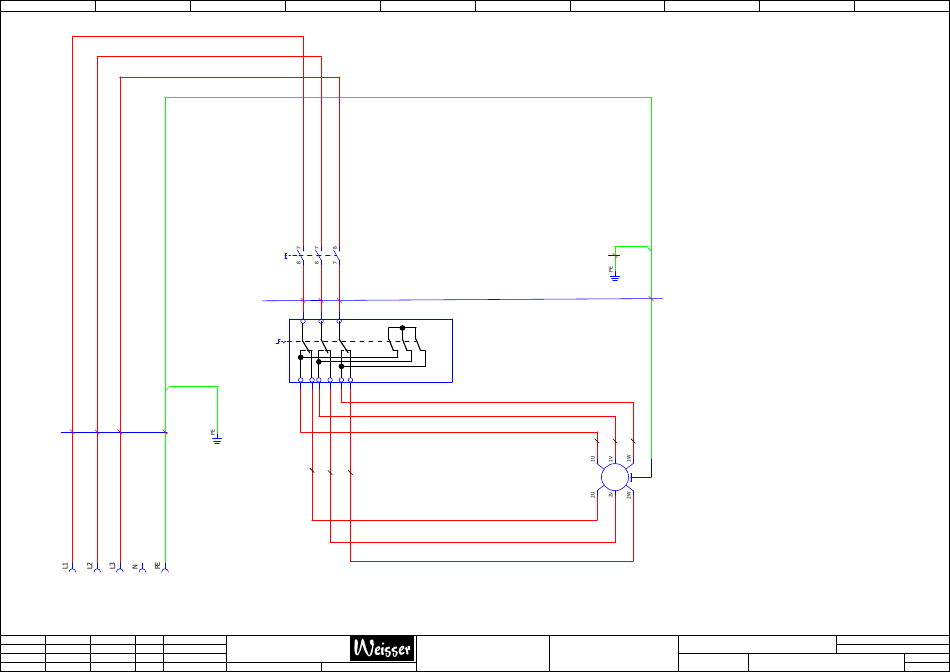This screenshot has width=950, height=672.
Task: Click the 1V motor terminal label
Action: [611, 459]
